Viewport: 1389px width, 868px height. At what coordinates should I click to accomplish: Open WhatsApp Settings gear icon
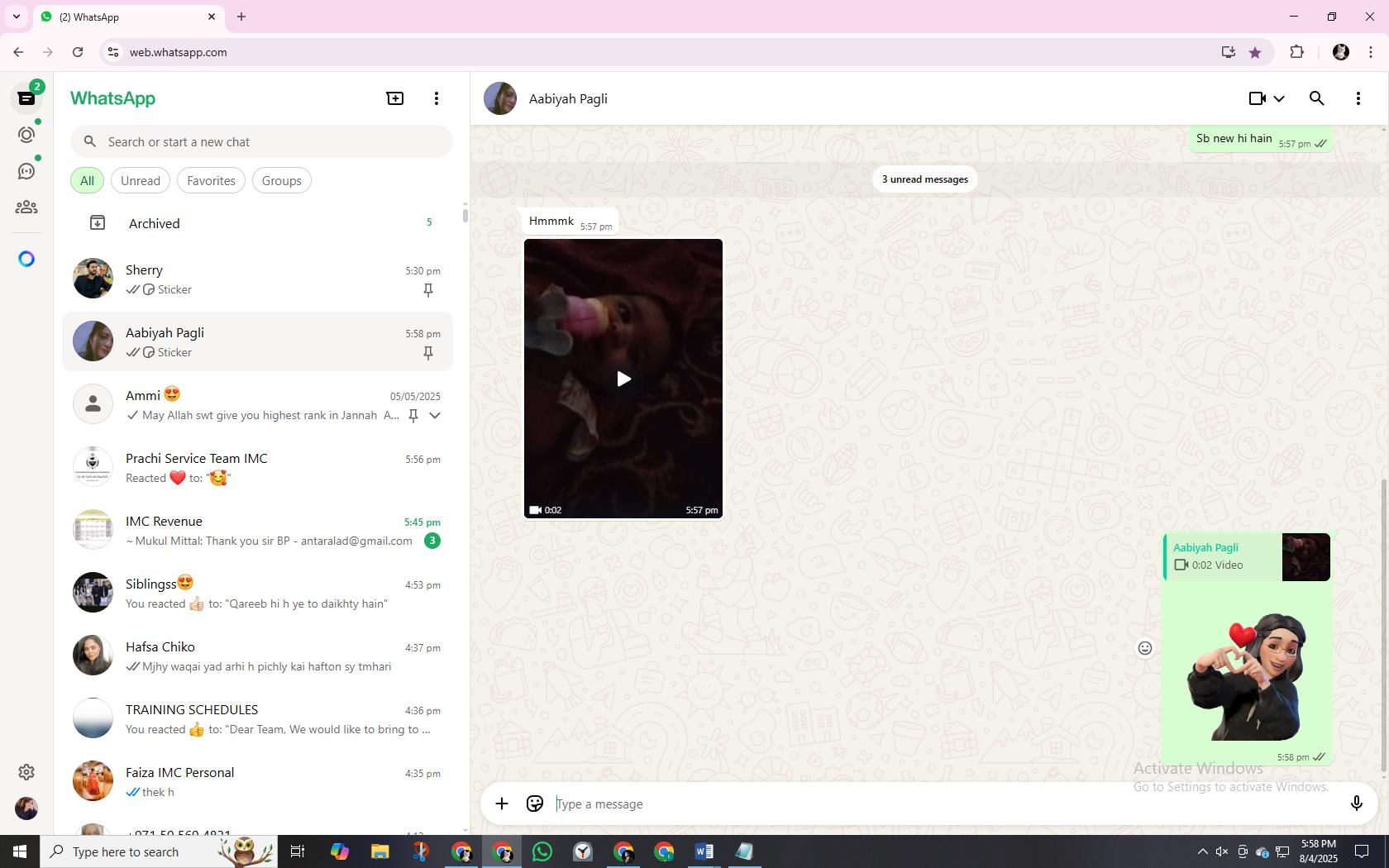click(26, 772)
